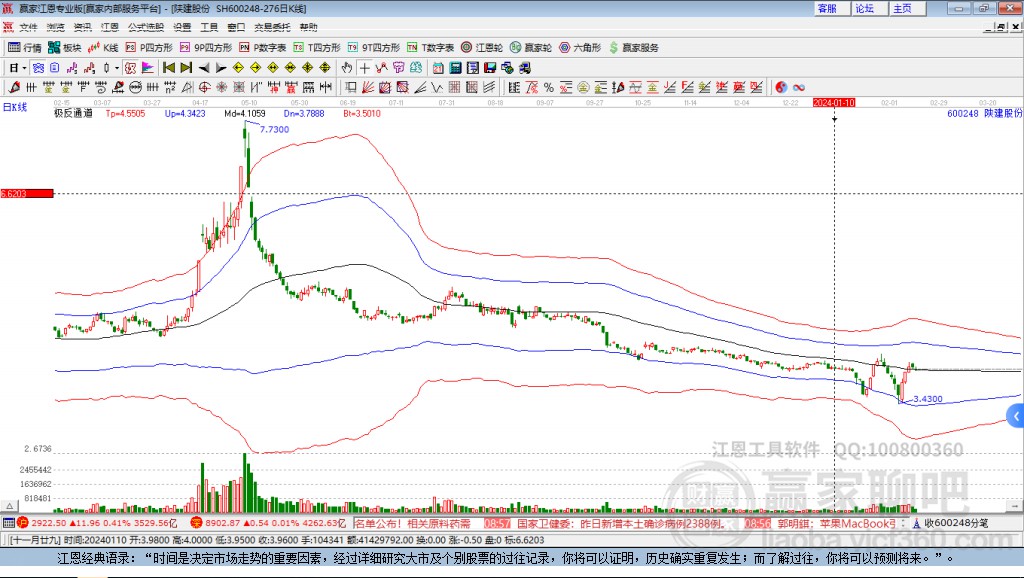The width and height of the screenshot is (1024, 578).
Task: Open the 板块 sector view
Action: [65, 48]
